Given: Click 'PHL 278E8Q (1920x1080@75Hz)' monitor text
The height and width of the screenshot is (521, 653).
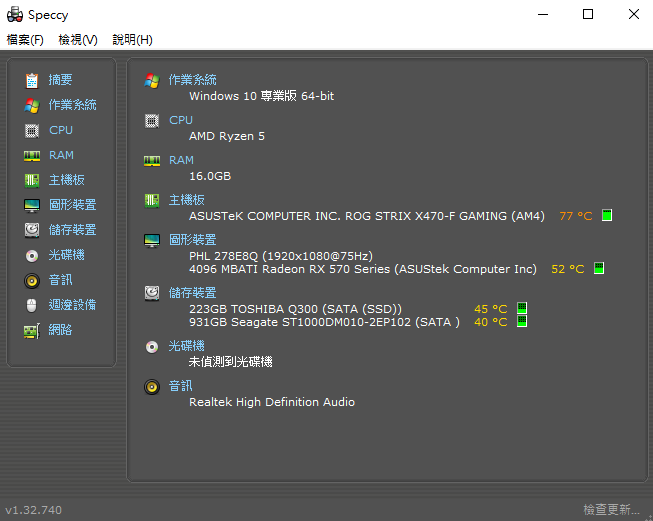Looking at the screenshot, I should coord(281,256).
